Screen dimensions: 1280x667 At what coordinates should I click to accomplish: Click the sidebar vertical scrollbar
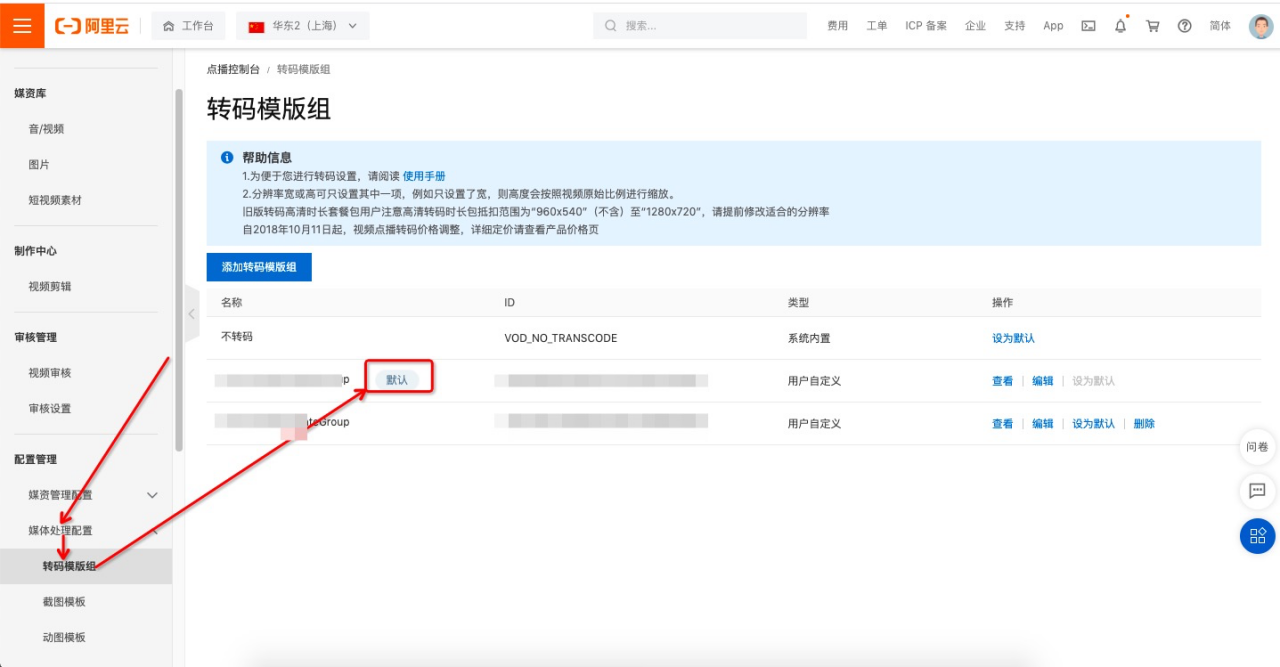tap(179, 270)
